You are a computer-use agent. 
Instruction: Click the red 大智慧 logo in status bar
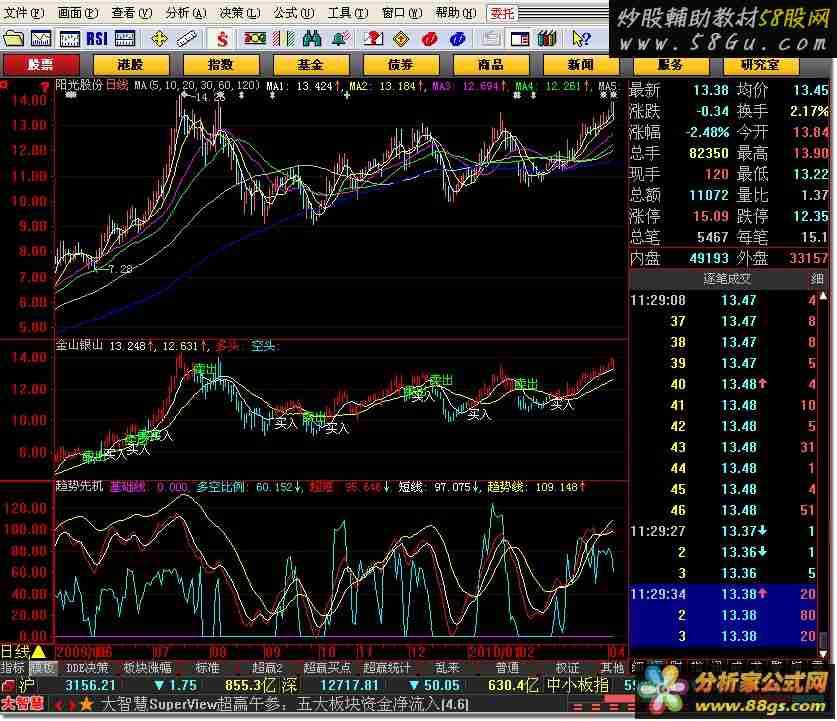click(22, 704)
